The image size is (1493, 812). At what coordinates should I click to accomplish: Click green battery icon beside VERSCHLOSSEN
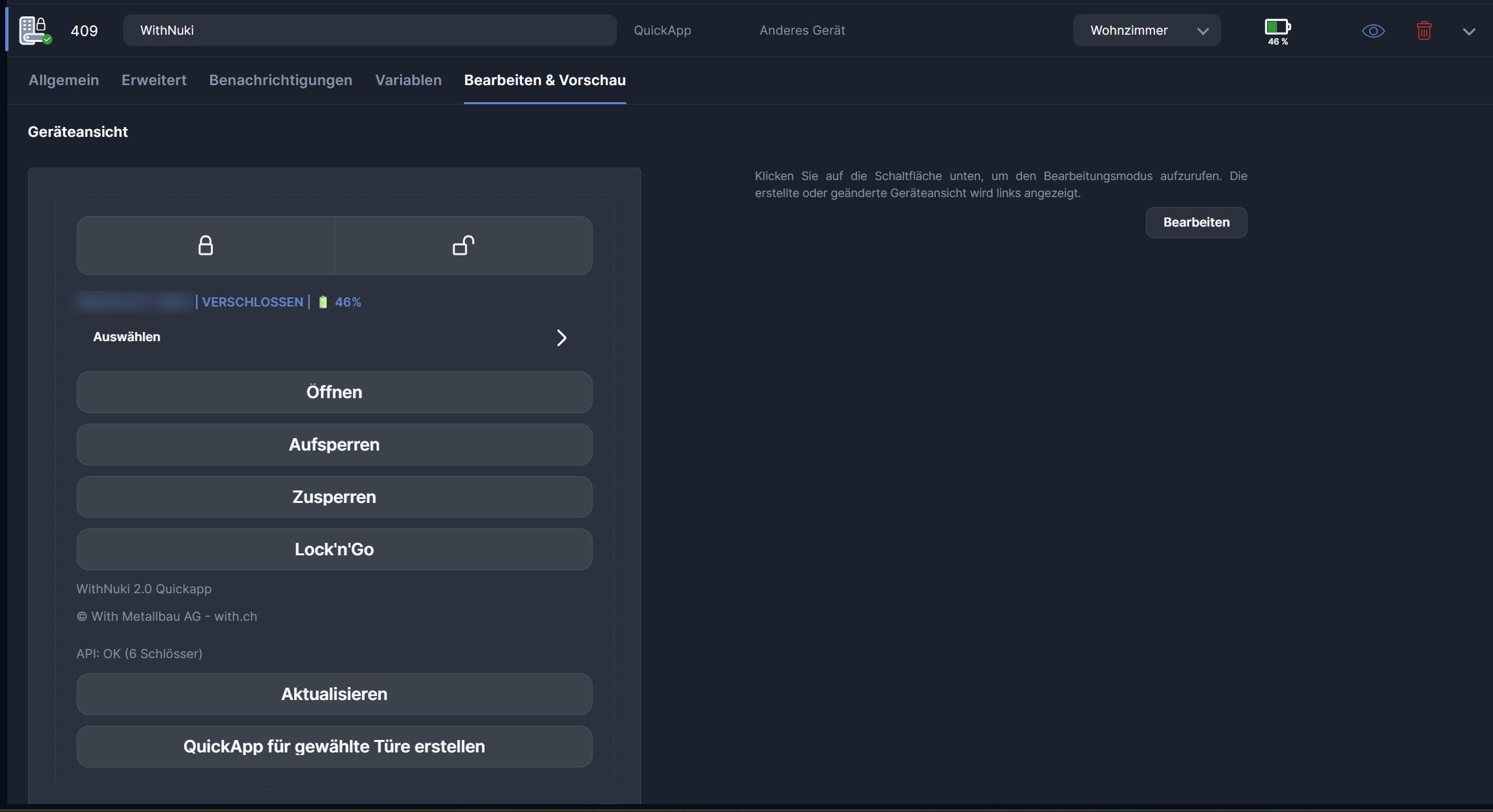click(x=323, y=302)
